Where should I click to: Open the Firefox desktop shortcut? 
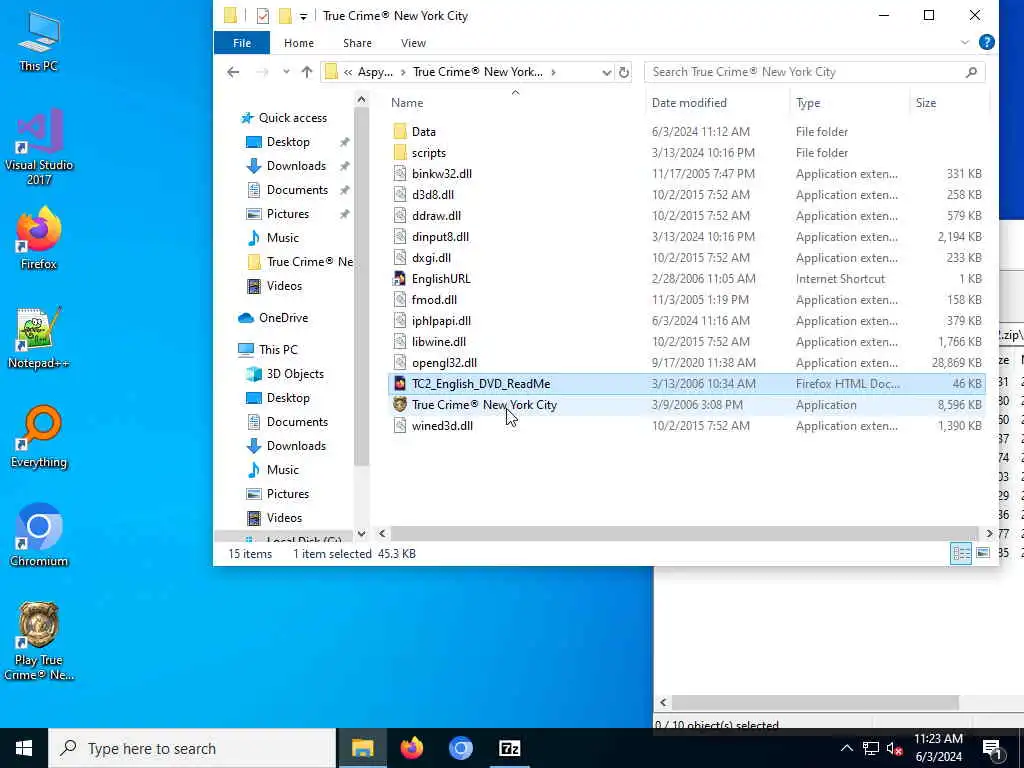point(39,238)
